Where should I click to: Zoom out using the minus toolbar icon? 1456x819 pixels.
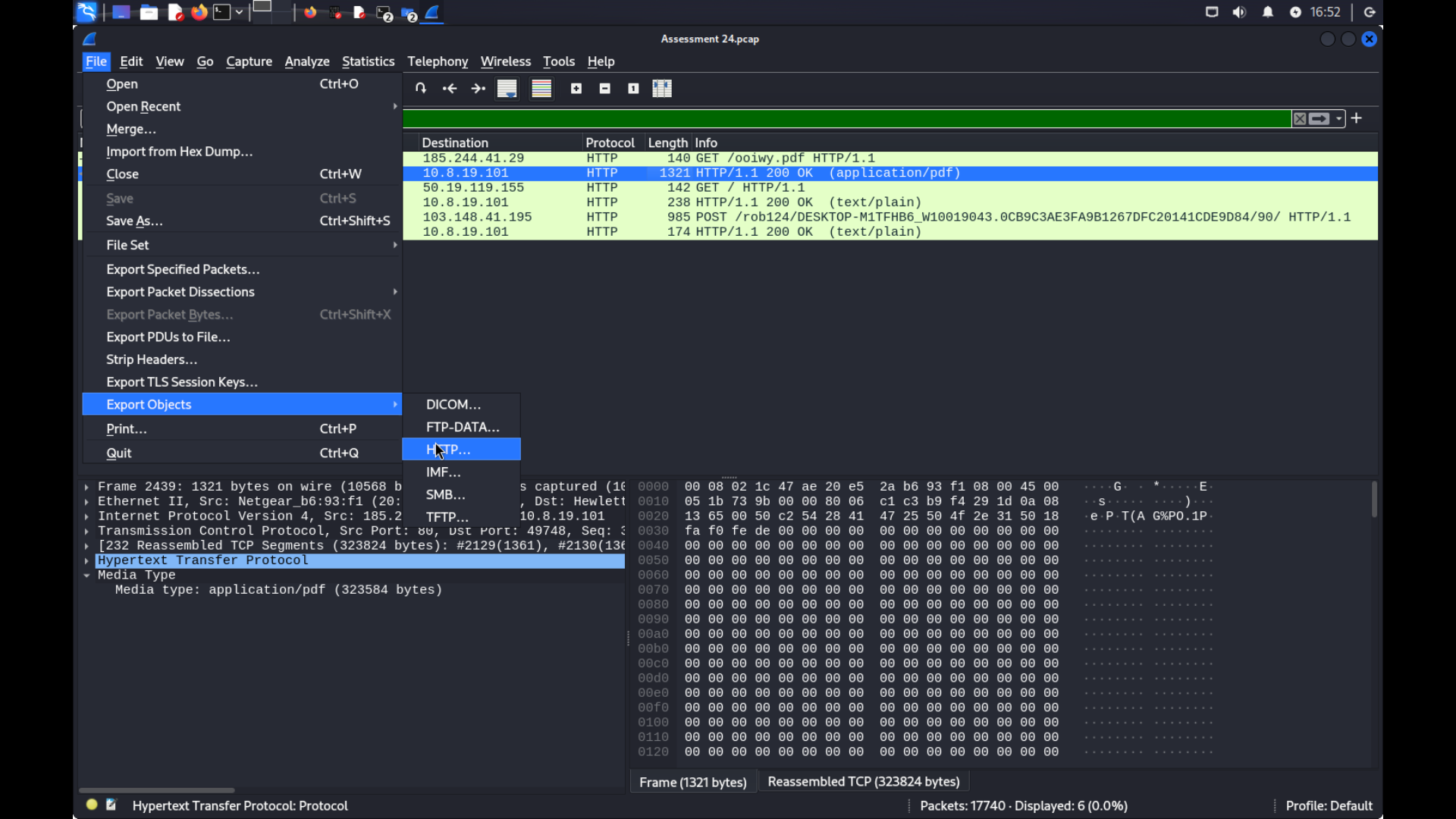[x=604, y=88]
